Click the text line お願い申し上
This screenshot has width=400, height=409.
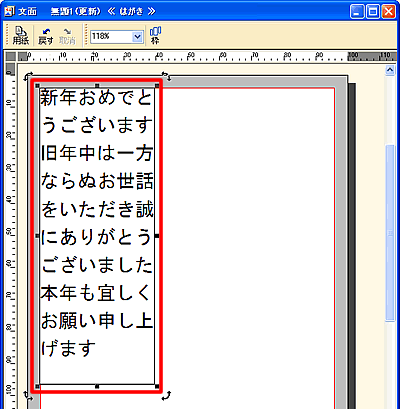pyautogui.click(x=97, y=321)
